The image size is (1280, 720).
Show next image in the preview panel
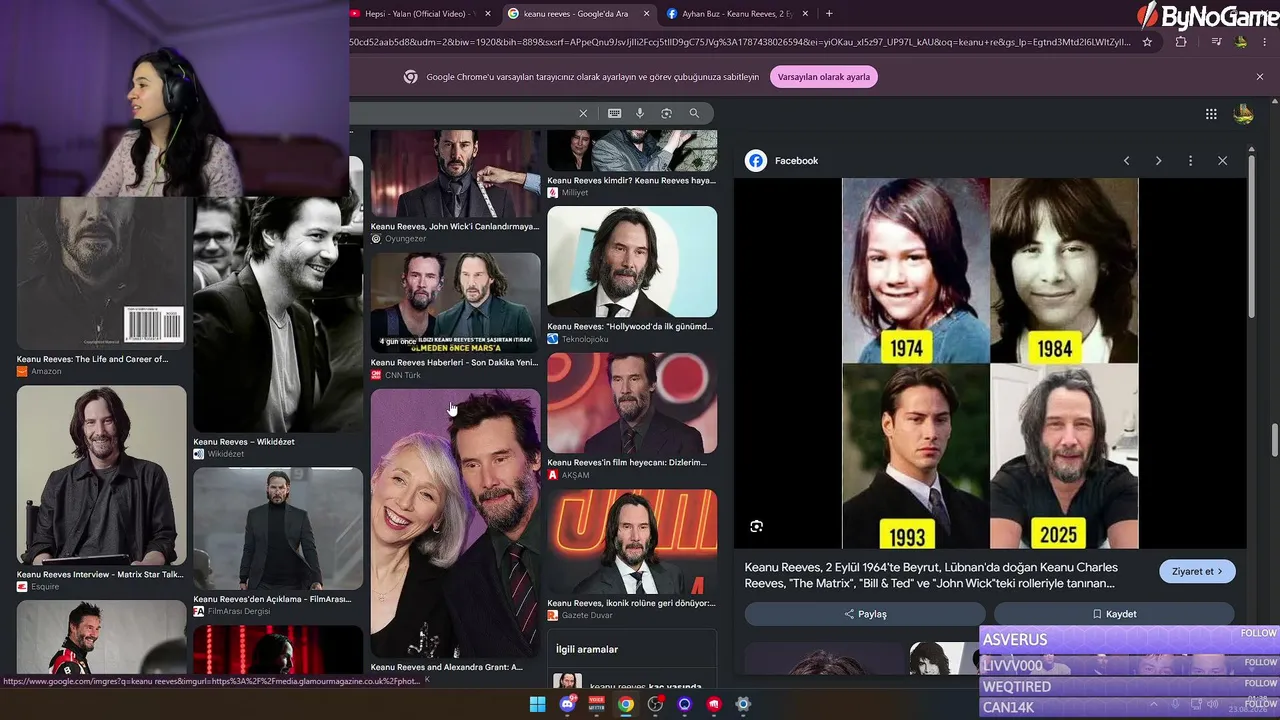tap(1158, 161)
